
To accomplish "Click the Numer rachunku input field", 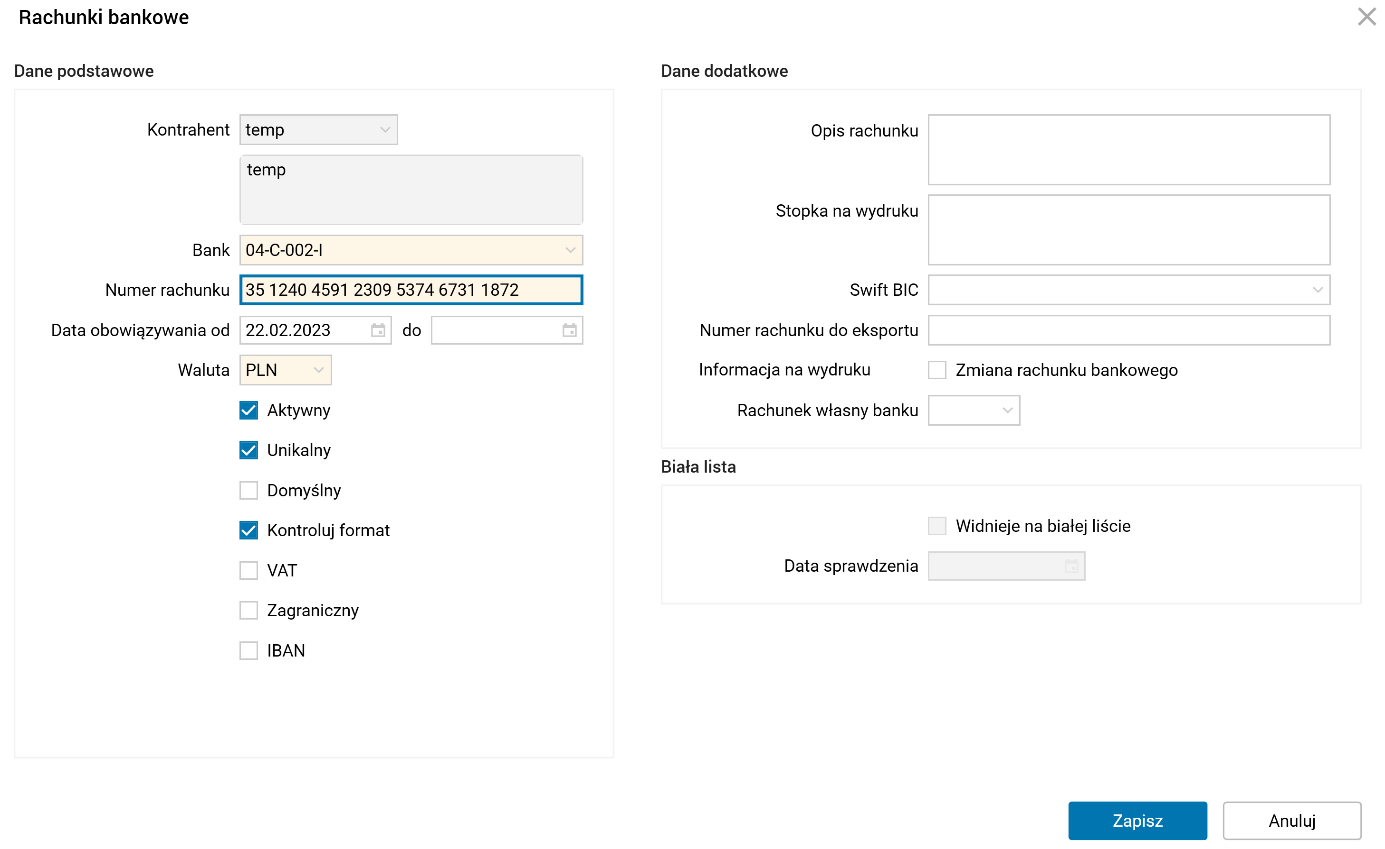I will point(411,290).
